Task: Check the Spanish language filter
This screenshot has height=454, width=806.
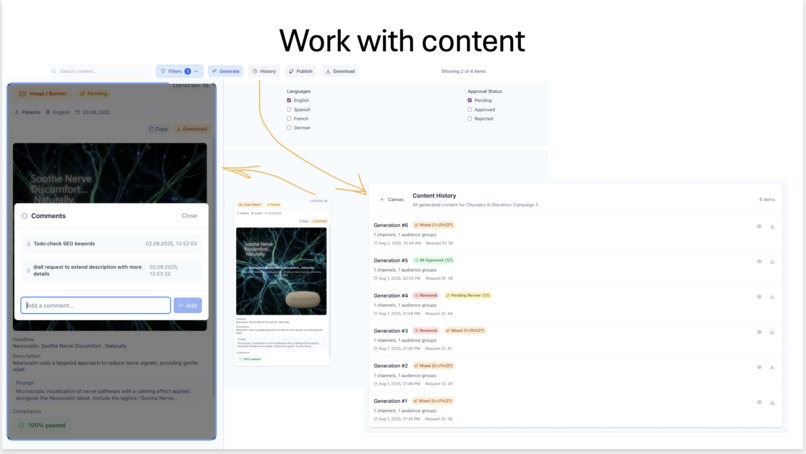Action: point(289,110)
